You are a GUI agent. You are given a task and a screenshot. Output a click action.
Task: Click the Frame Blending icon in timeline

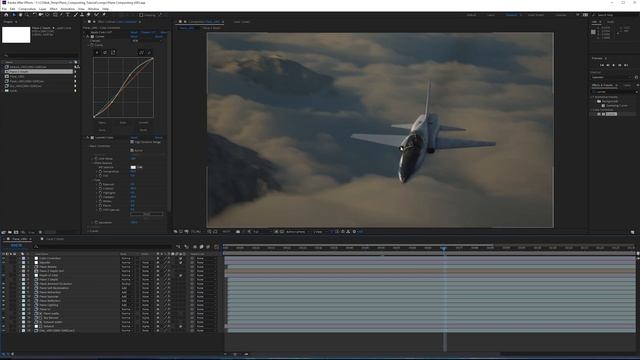pyautogui.click(x=202, y=247)
